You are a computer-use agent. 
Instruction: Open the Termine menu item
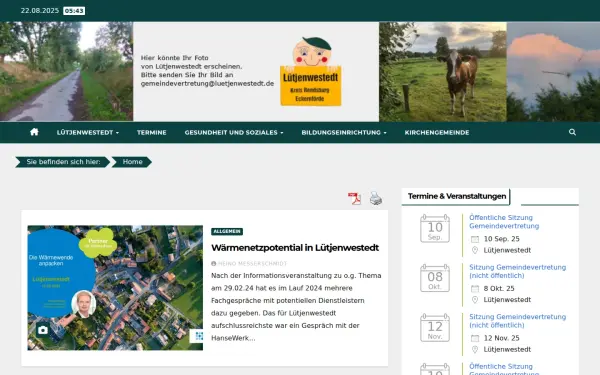click(x=152, y=132)
